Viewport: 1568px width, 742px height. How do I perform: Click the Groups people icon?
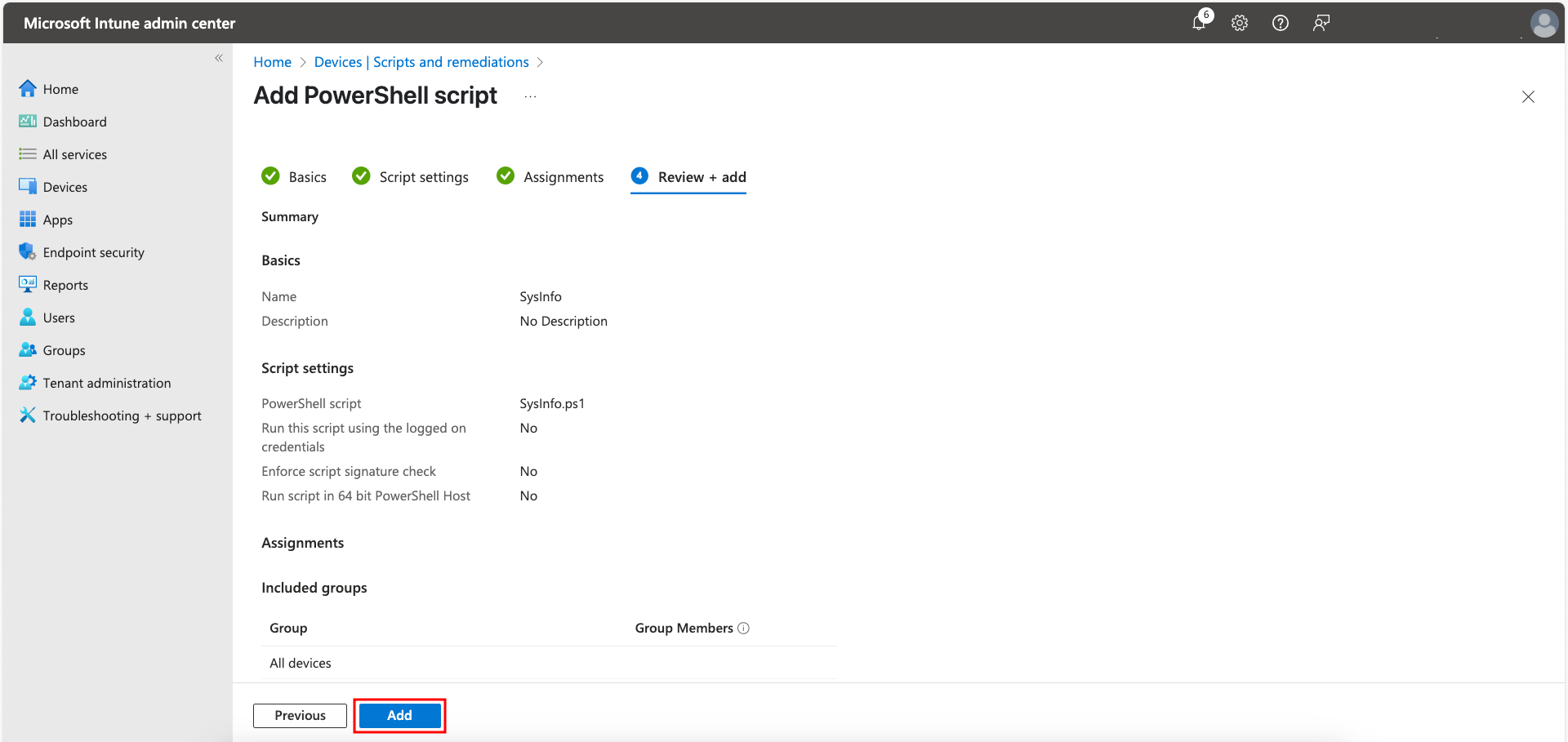[28, 349]
